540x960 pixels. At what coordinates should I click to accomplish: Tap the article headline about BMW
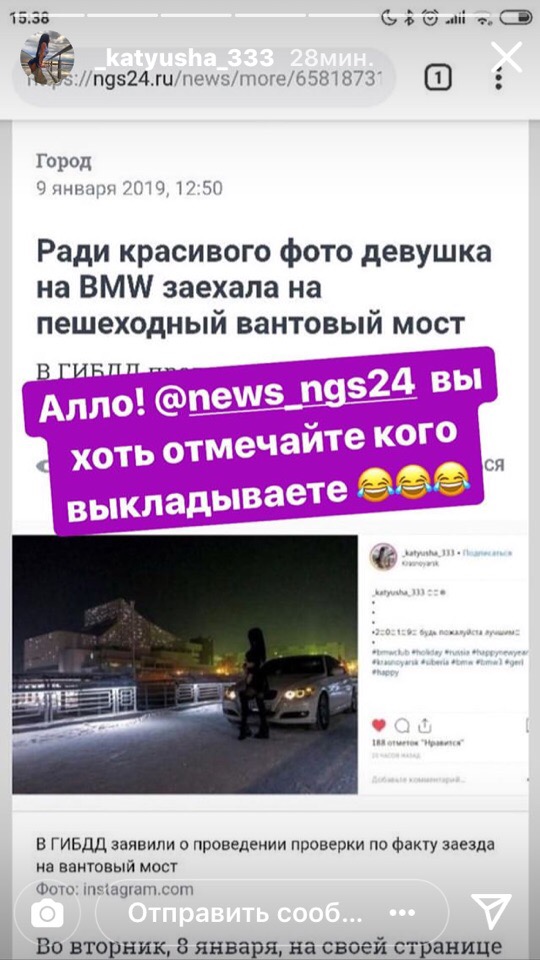(264, 288)
